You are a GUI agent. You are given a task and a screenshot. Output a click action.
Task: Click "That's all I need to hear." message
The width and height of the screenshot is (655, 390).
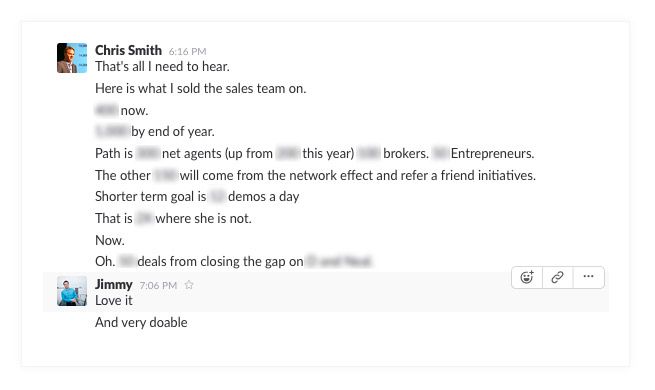pyautogui.click(x=162, y=66)
